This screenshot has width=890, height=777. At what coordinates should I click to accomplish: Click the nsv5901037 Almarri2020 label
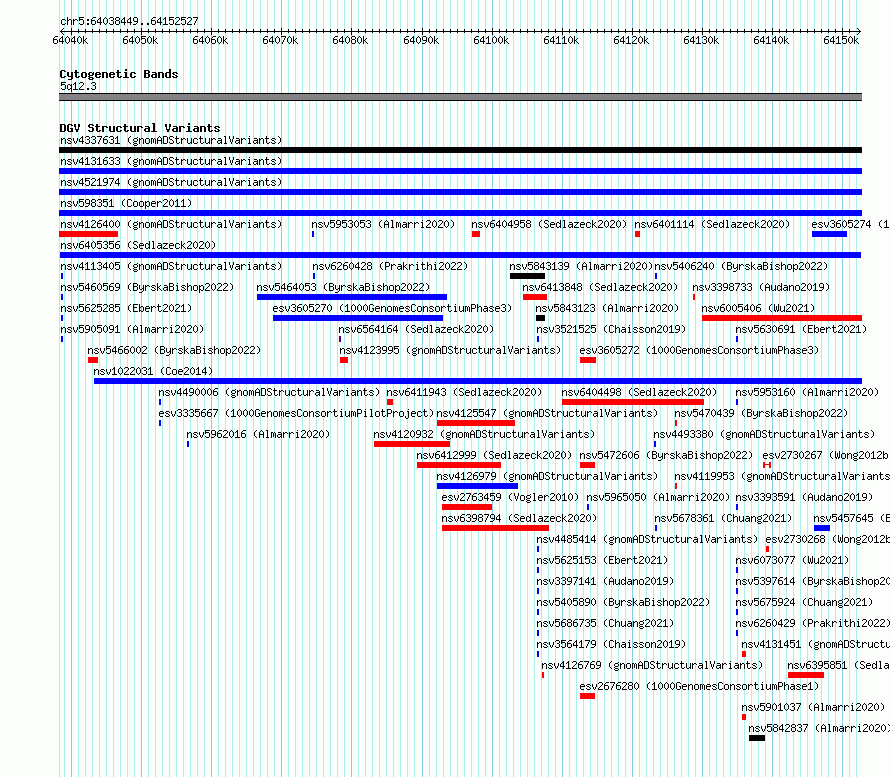[813, 707]
